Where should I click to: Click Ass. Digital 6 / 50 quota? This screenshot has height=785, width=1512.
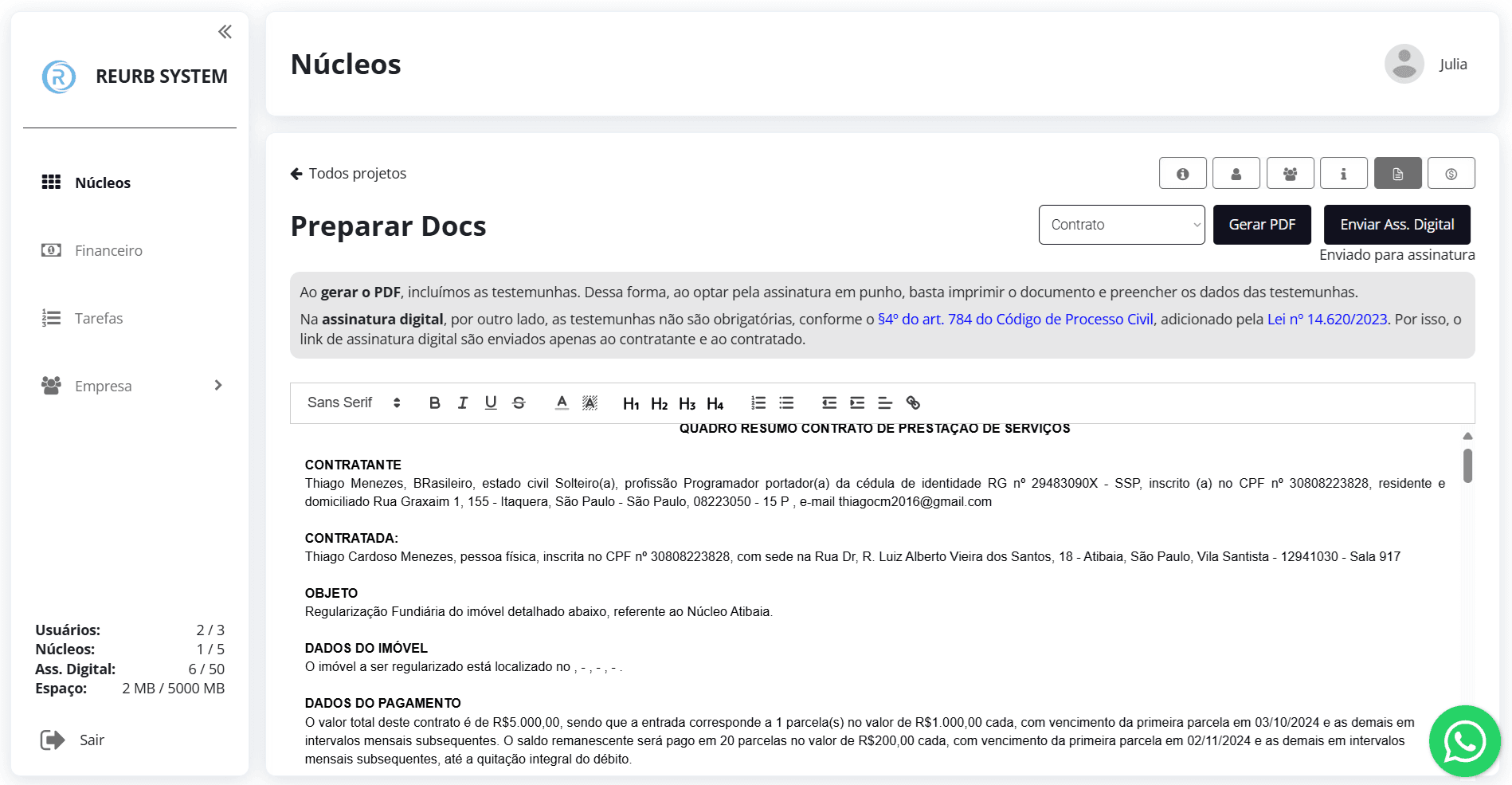(130, 669)
